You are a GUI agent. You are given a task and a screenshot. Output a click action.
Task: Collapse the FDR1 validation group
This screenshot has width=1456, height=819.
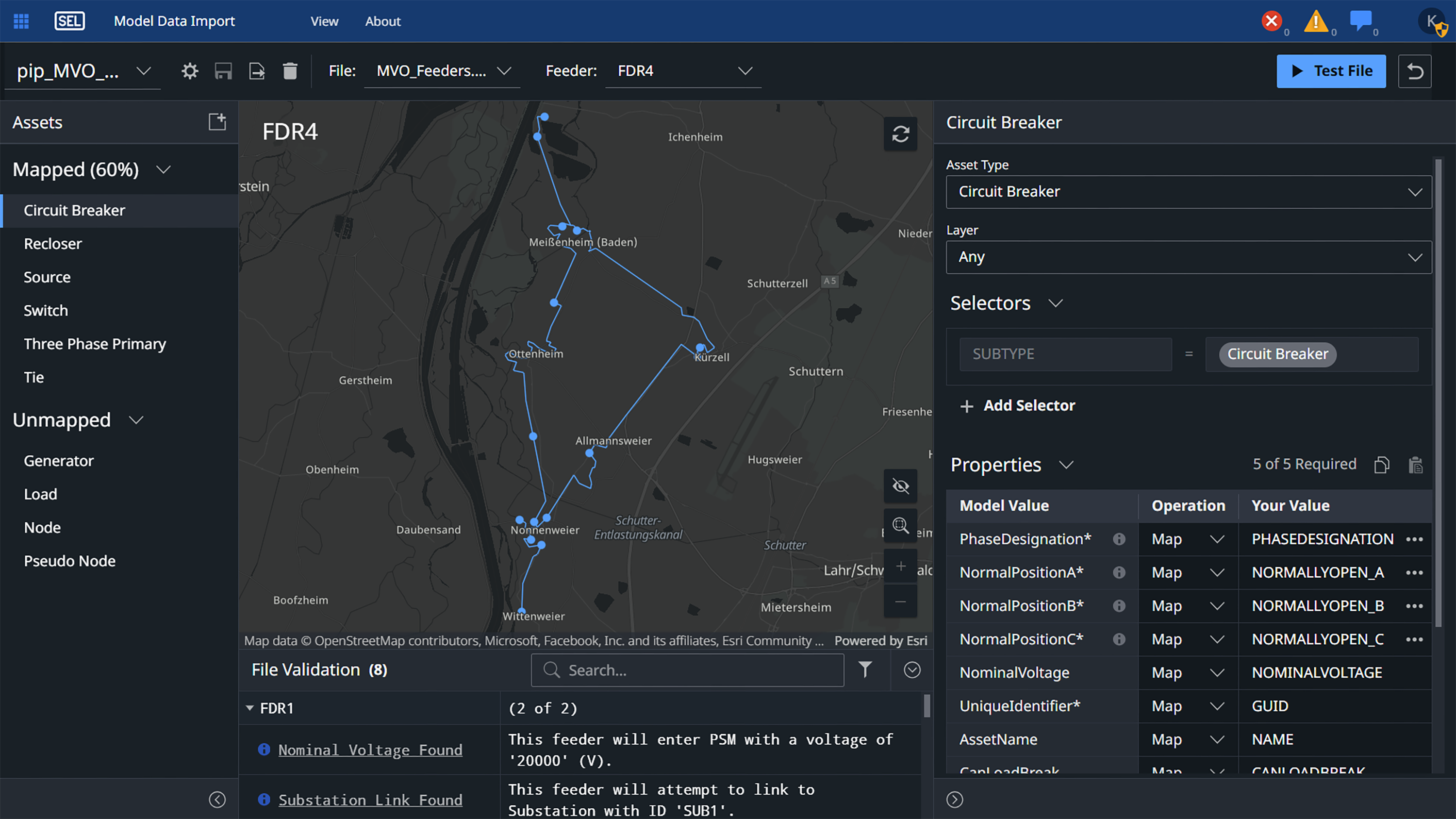point(250,708)
